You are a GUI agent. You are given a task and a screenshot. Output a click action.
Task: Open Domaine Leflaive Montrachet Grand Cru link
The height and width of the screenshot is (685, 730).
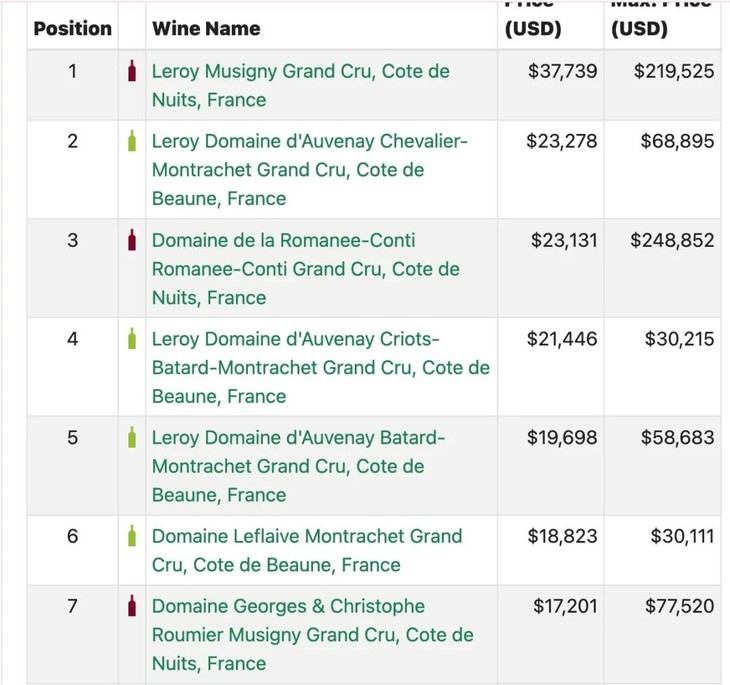coord(307,537)
